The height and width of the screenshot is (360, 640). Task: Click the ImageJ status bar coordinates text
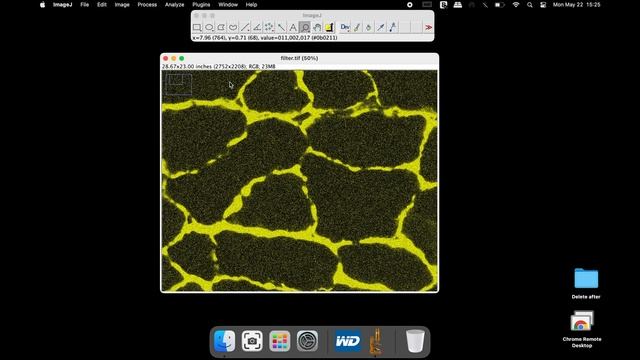click(265, 38)
